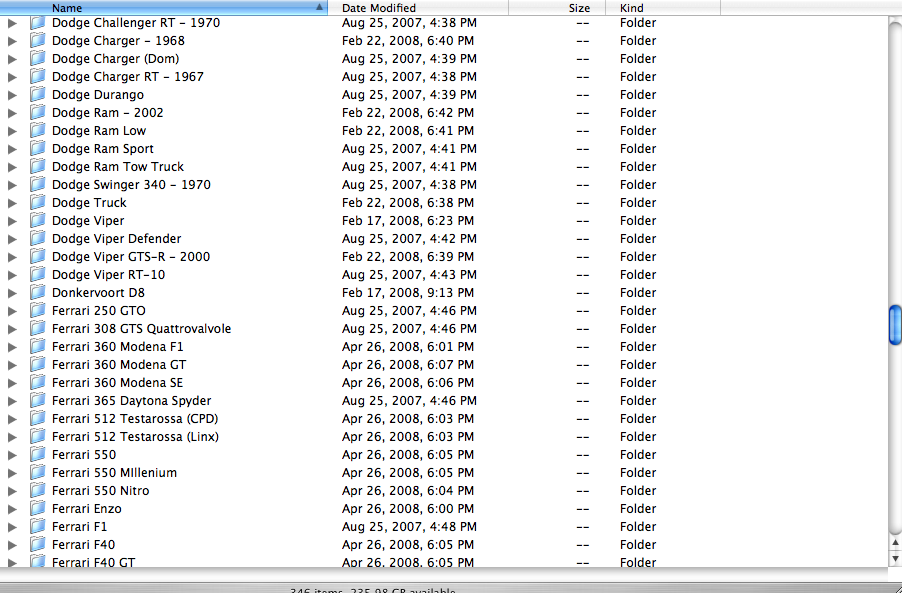Expand the Ferrari F1 folder
This screenshot has height=593, width=902.
click(x=12, y=527)
